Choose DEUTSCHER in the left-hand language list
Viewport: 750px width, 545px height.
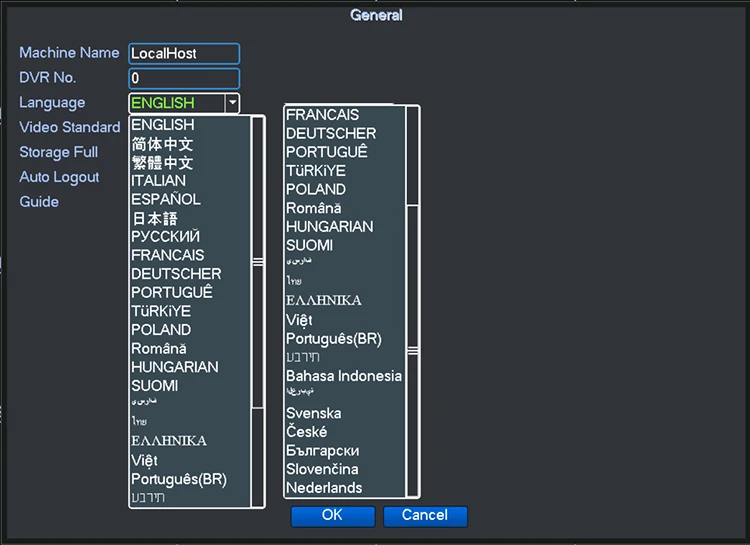click(190, 274)
